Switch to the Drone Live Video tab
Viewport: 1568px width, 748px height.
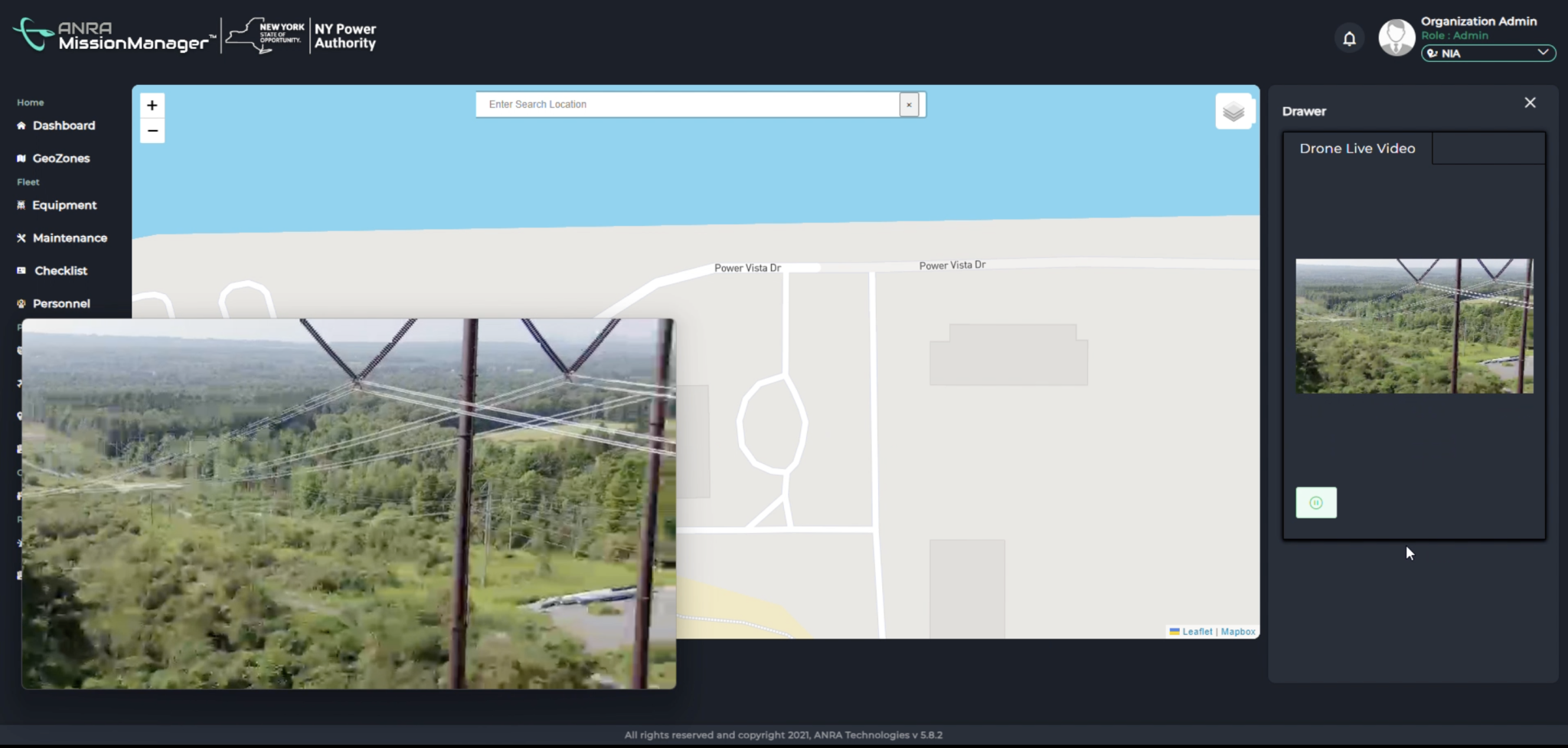click(x=1356, y=148)
